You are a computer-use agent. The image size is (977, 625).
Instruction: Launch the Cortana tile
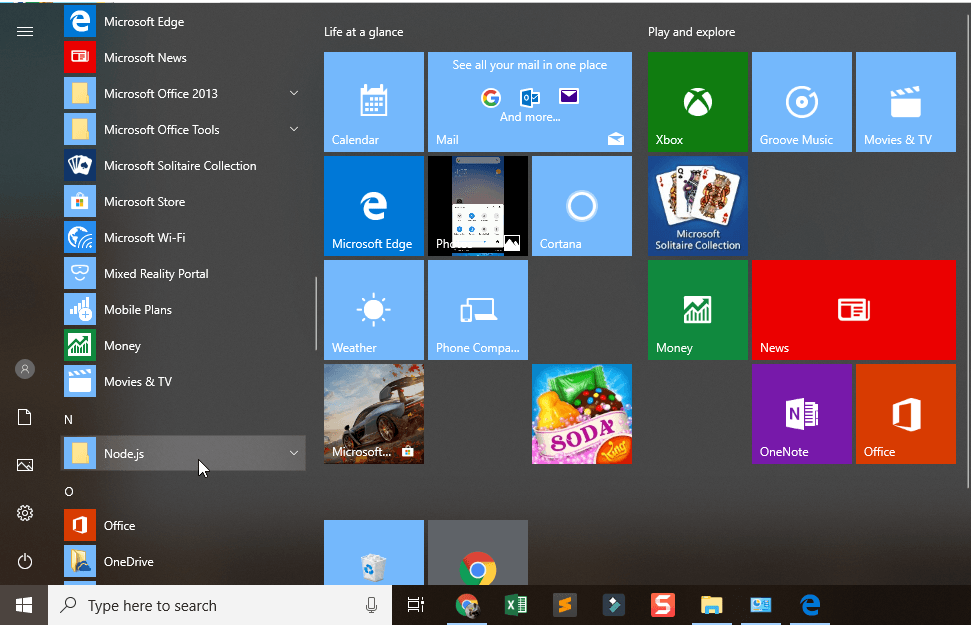click(x=582, y=206)
